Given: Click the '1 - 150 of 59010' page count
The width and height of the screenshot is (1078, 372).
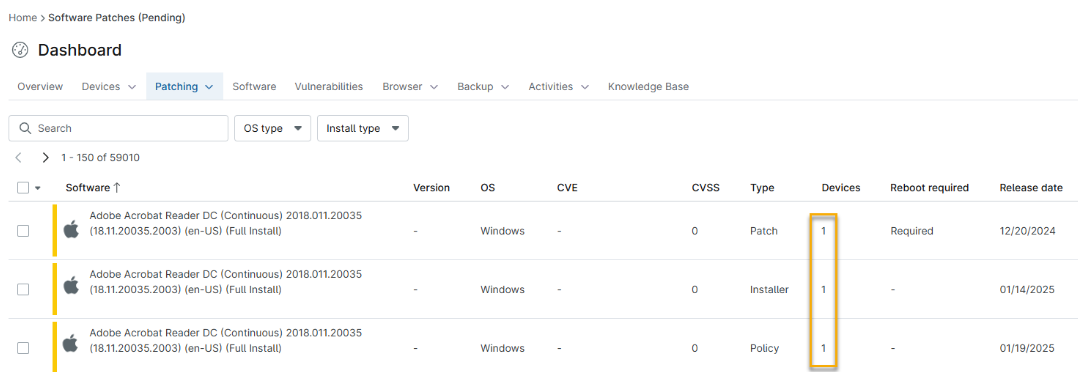Looking at the screenshot, I should (x=100, y=157).
